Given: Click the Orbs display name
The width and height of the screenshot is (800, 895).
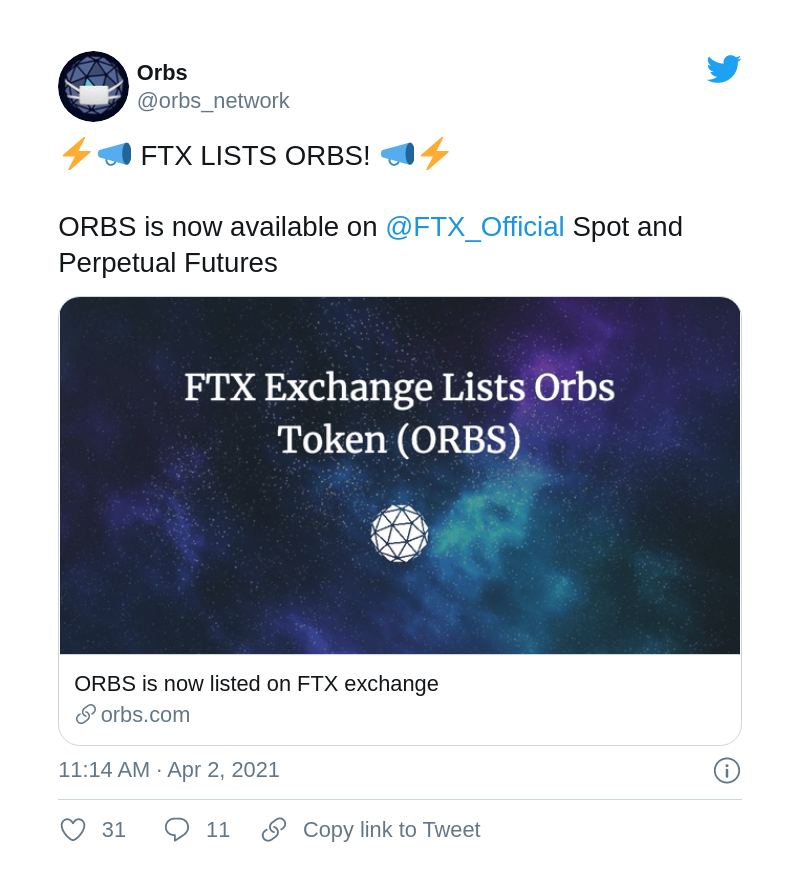Looking at the screenshot, I should [162, 72].
